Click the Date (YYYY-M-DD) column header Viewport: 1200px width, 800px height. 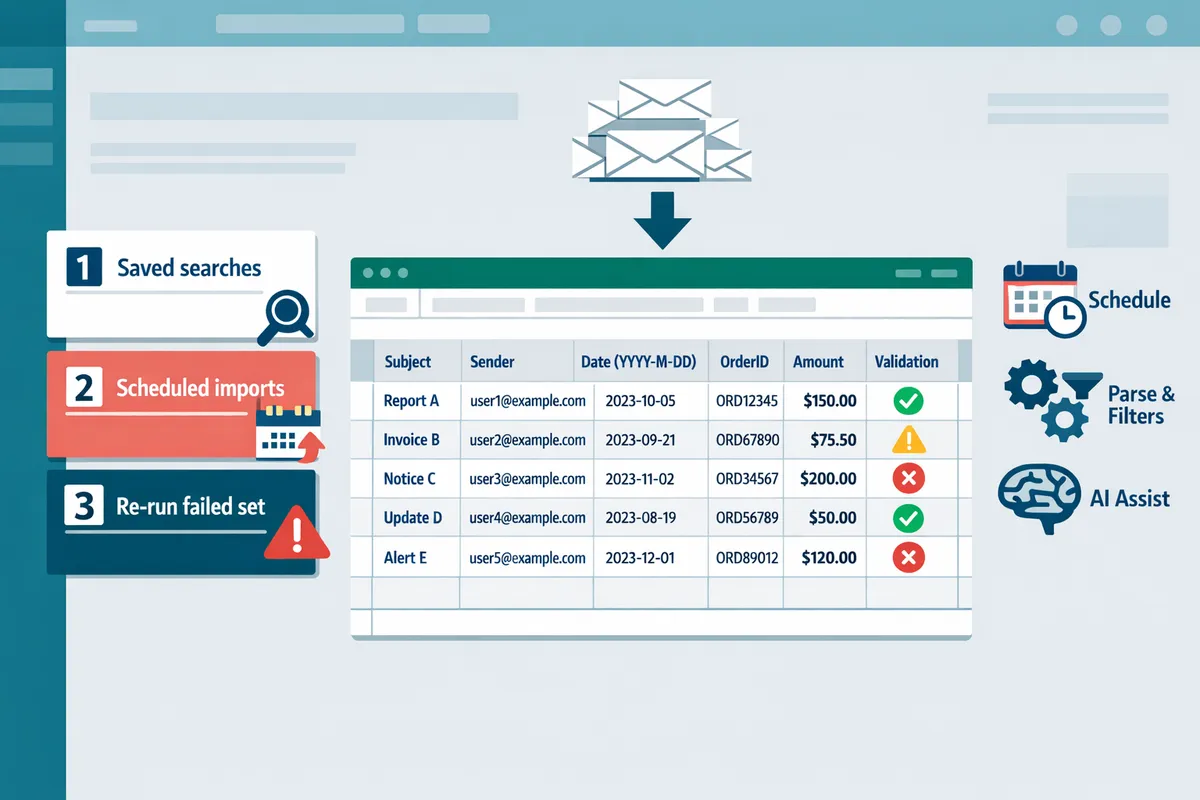click(639, 362)
